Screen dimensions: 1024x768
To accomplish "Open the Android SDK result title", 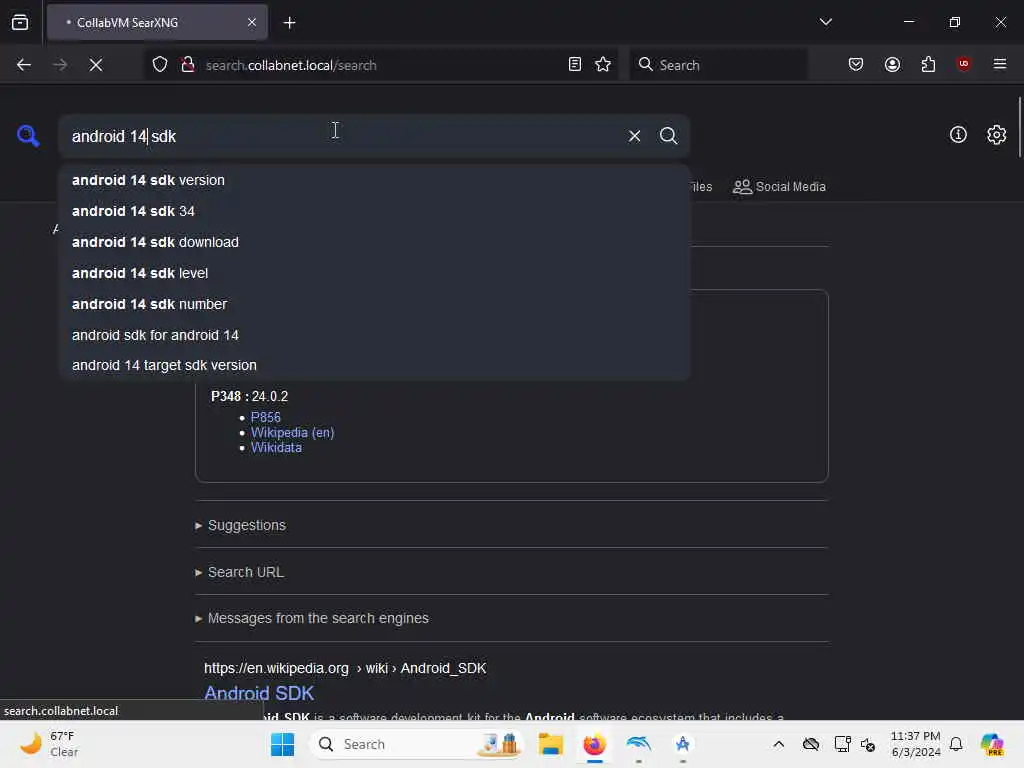I will pos(259,693).
